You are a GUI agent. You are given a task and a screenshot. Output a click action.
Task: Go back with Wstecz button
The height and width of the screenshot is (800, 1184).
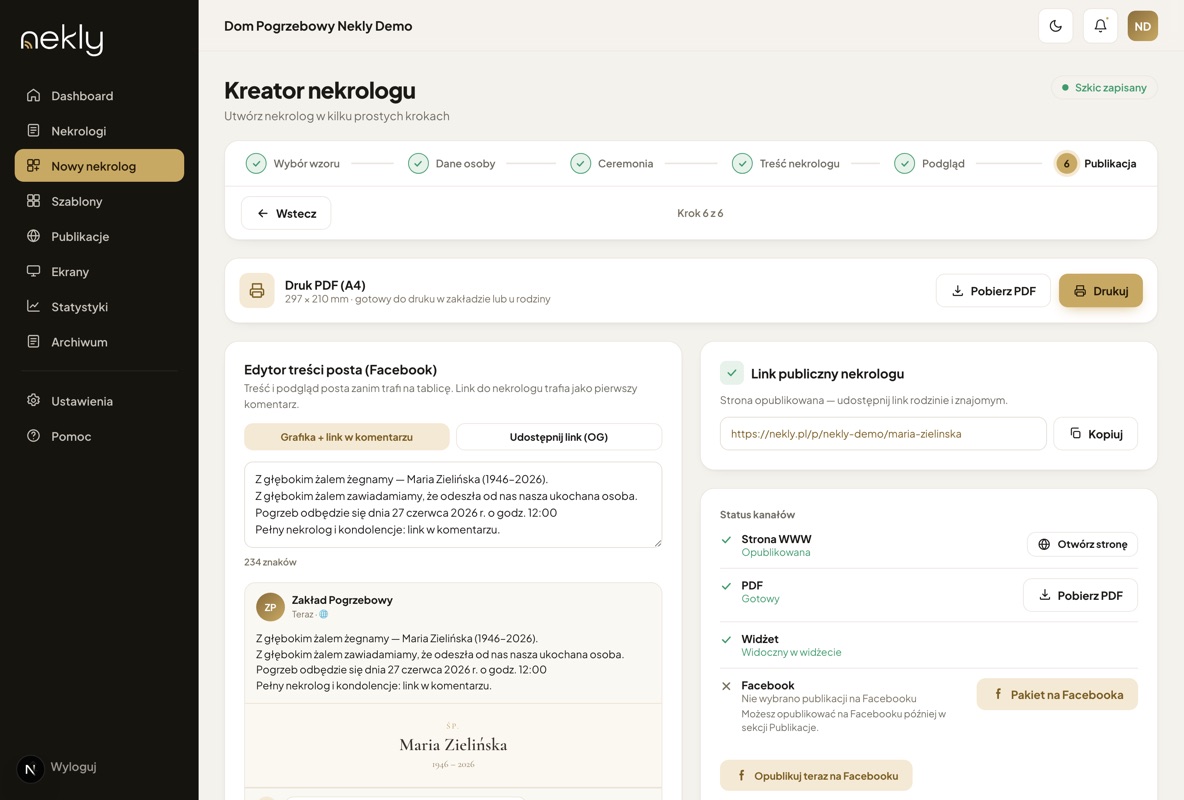[x=286, y=213]
